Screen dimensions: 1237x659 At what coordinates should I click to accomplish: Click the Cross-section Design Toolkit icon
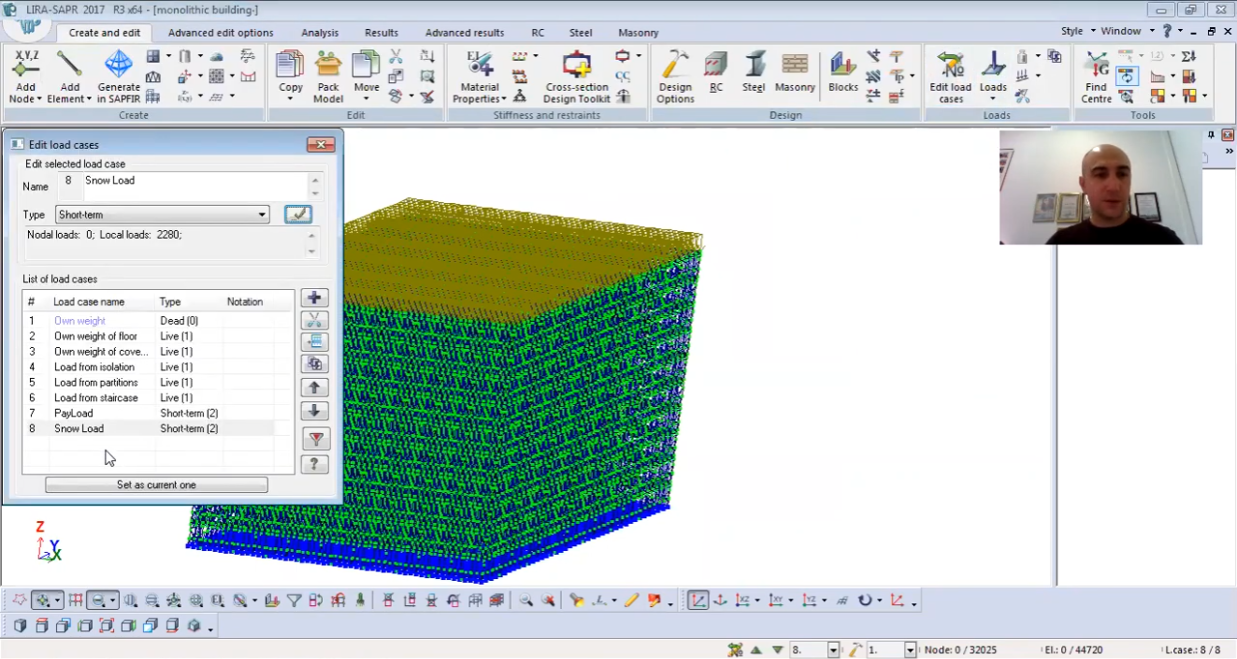click(x=577, y=66)
